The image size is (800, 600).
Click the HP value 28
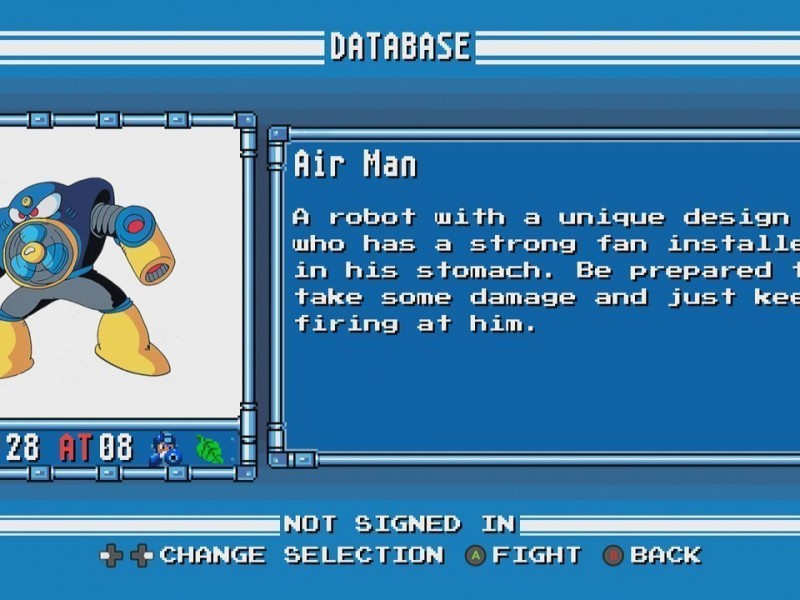pyautogui.click(x=22, y=447)
